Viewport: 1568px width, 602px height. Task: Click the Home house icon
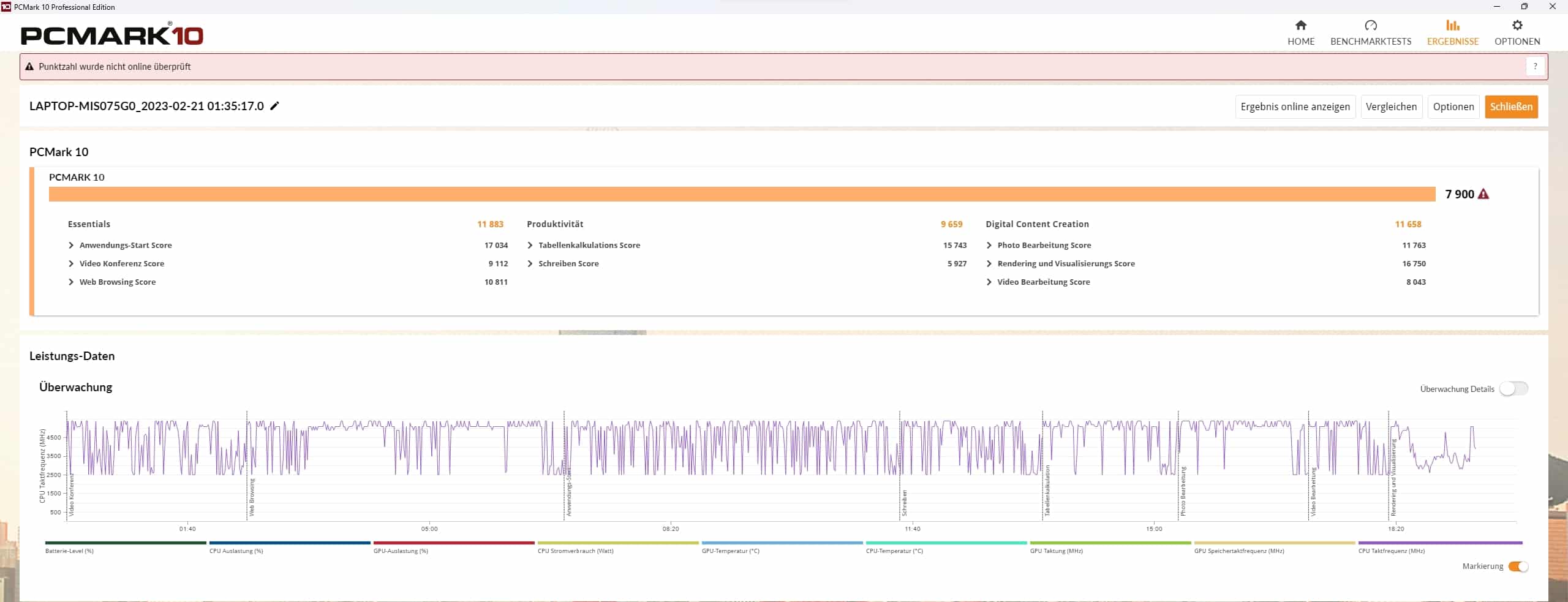[x=1300, y=26]
